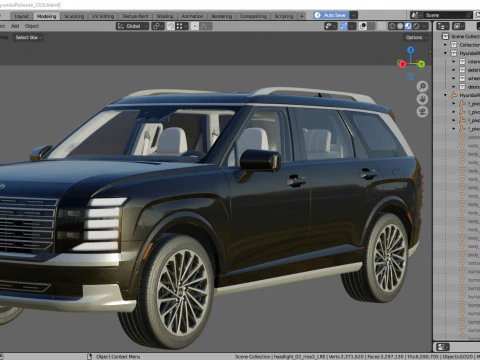Open the UV Editing workspace tab
Screen dimensions: 480x360
(x=103, y=16)
